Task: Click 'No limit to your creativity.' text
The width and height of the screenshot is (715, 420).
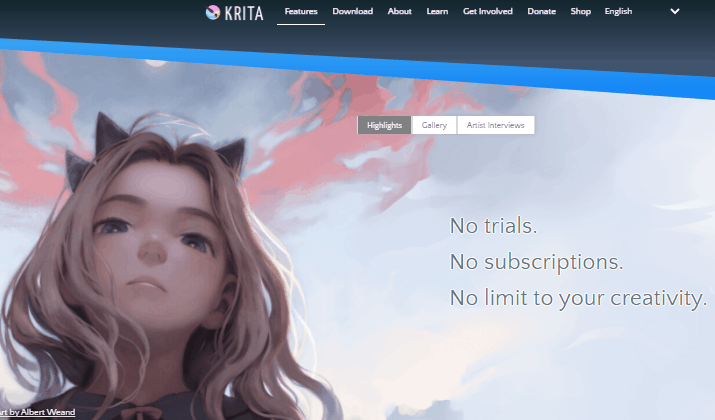Action: tap(578, 298)
